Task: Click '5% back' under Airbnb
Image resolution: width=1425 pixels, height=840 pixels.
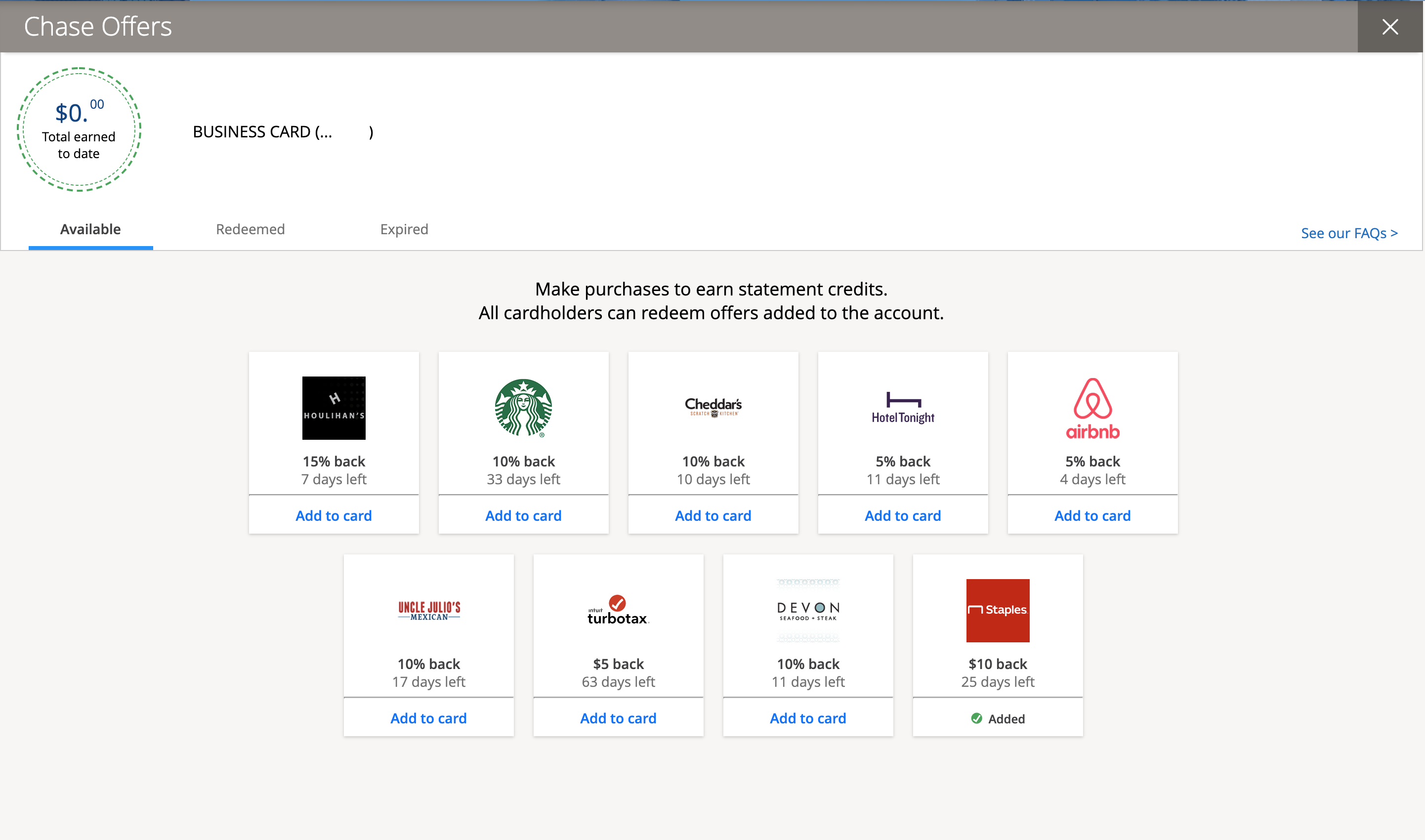Action: tap(1092, 462)
